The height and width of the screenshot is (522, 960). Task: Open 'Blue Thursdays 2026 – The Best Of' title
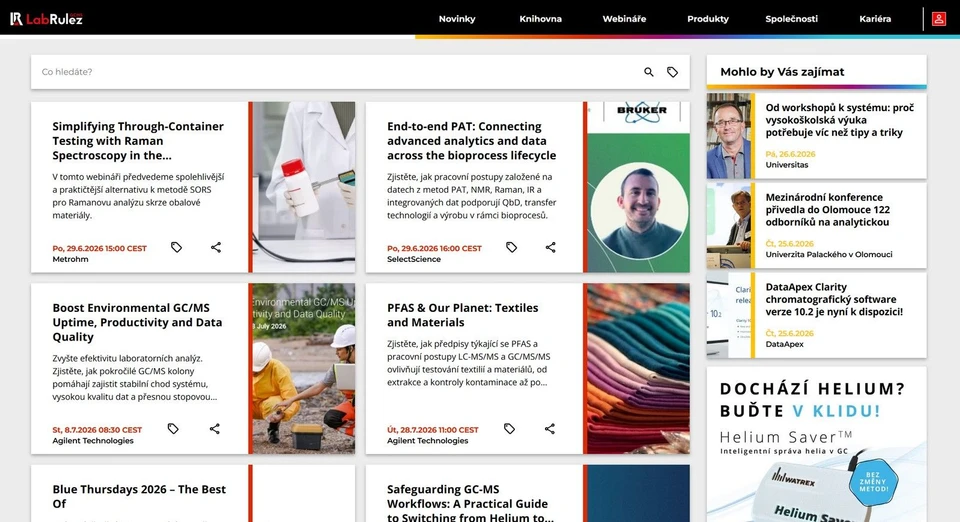139,496
